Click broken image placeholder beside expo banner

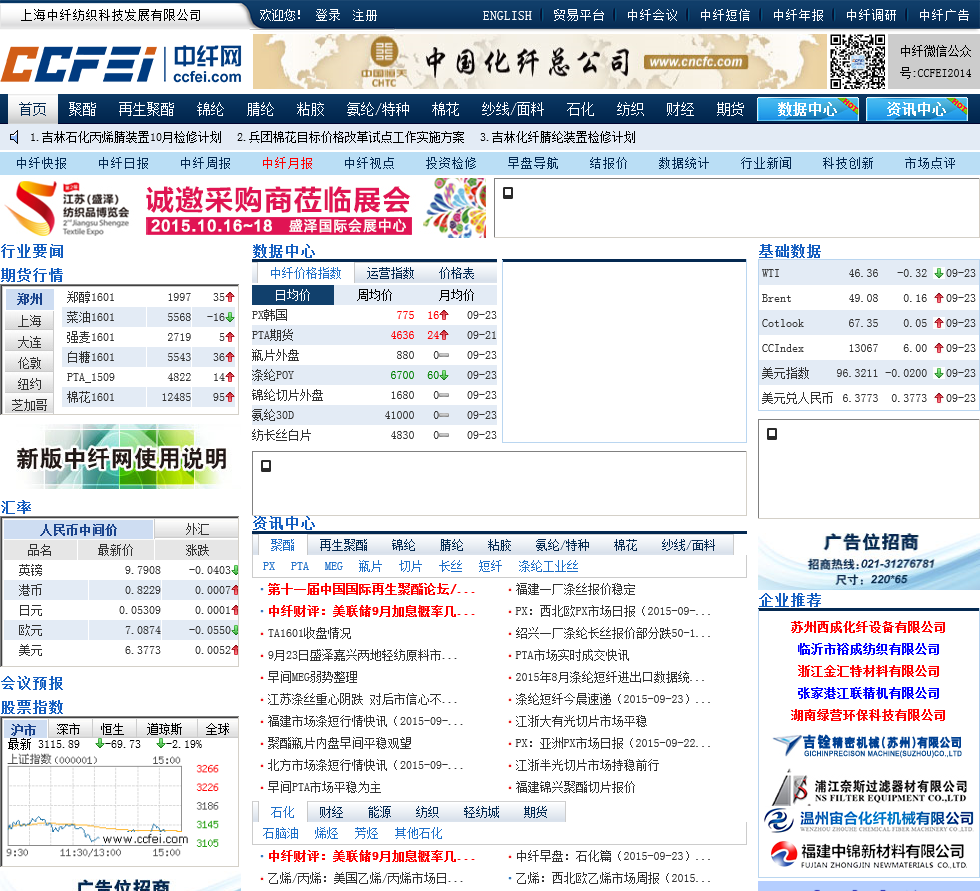508,193
